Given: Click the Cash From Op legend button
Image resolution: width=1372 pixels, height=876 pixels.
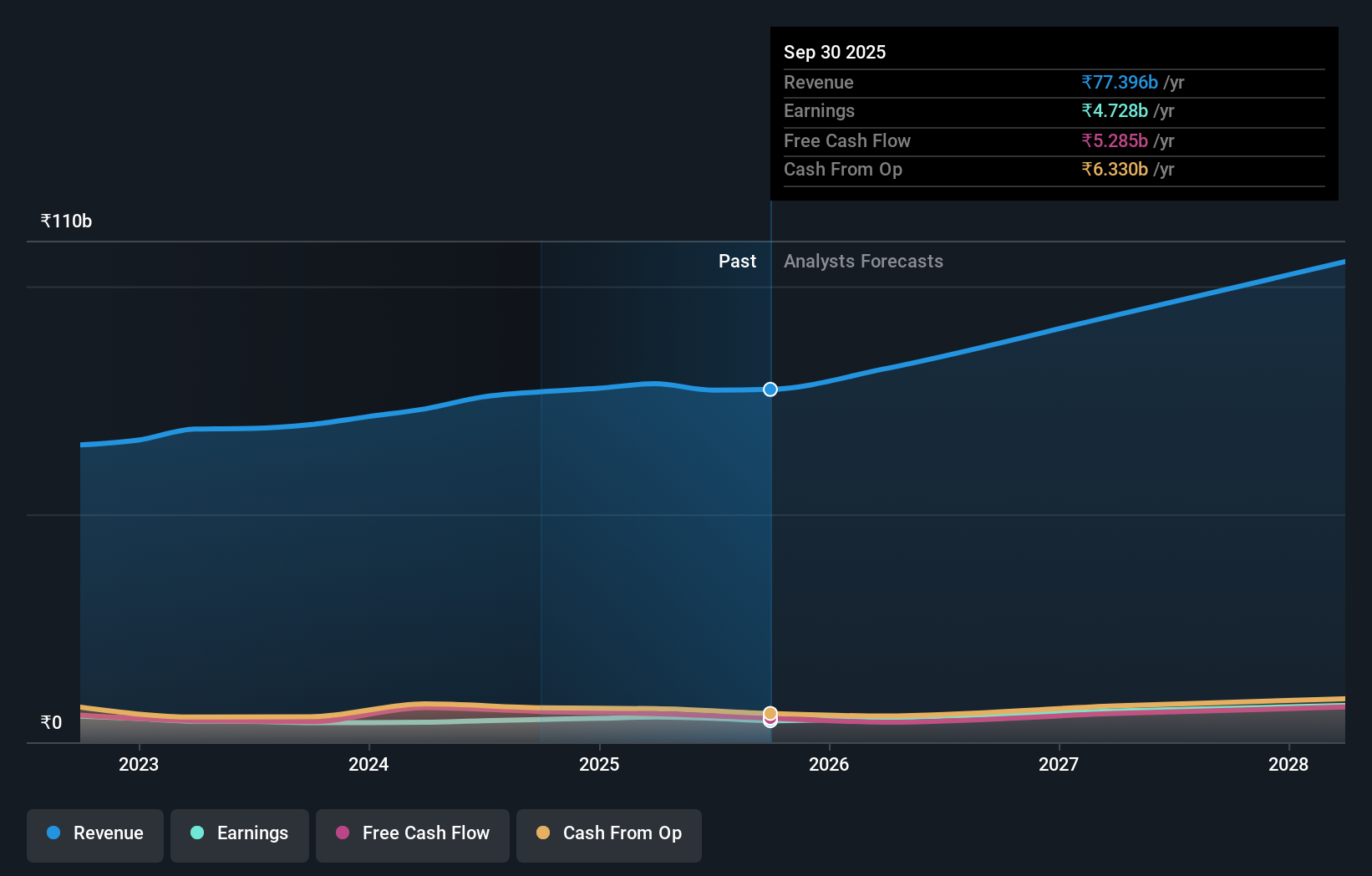Looking at the screenshot, I should click(x=608, y=833).
